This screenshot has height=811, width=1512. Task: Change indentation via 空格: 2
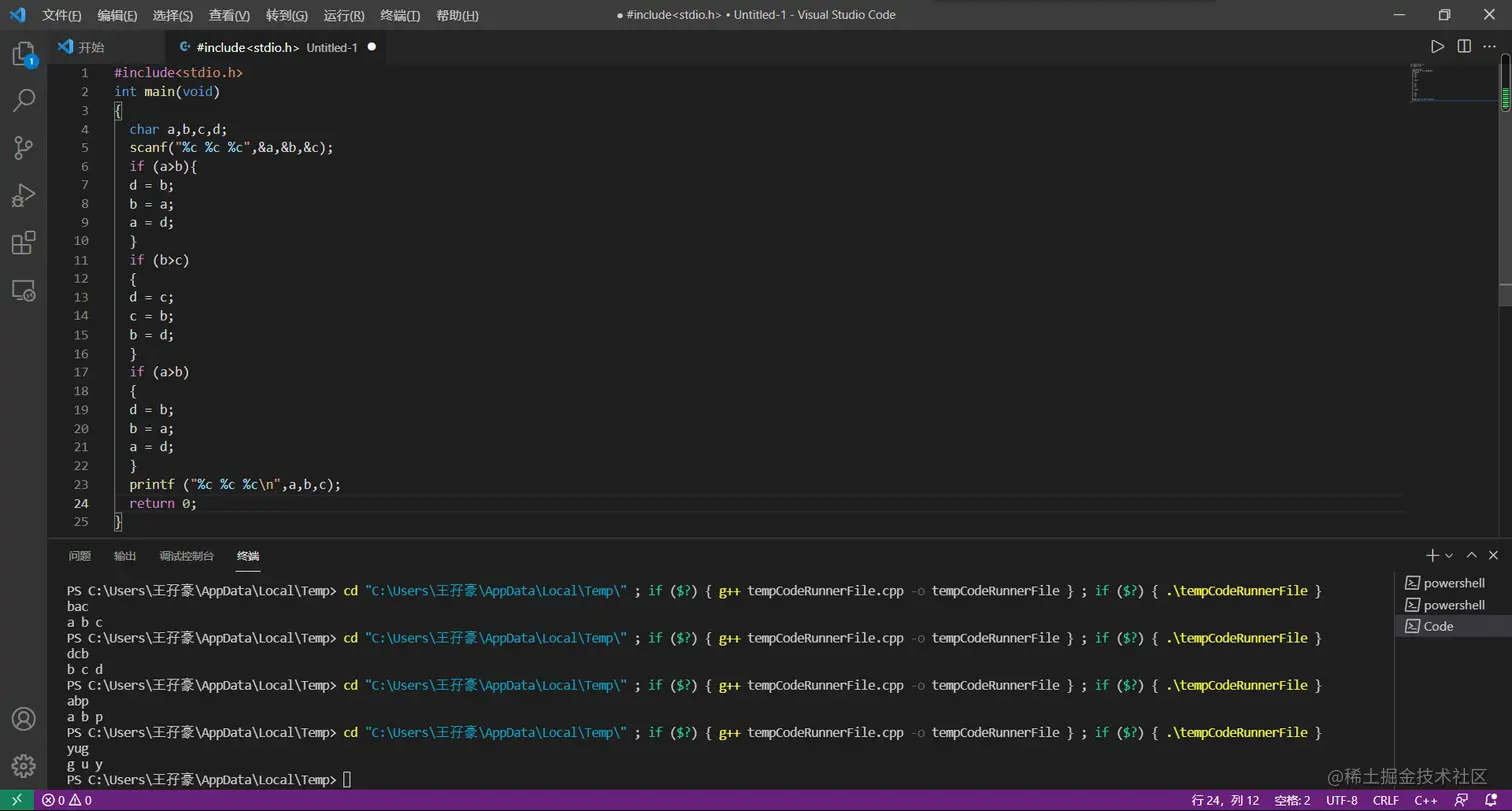(1292, 800)
